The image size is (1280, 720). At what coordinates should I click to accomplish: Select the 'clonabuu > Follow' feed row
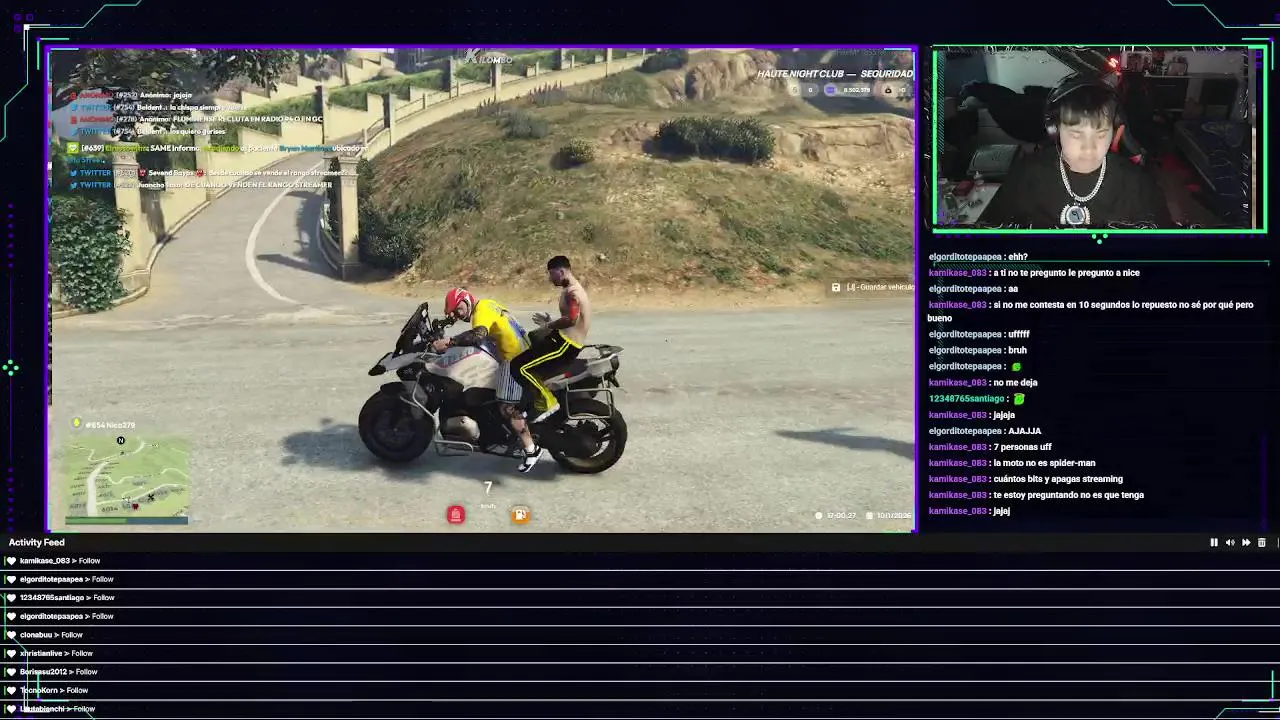(640, 635)
